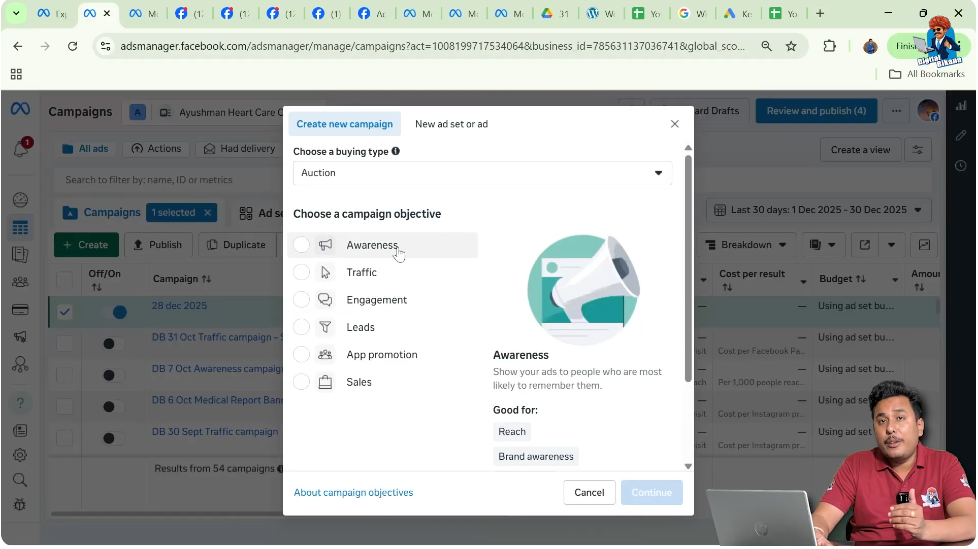Open the Last 30 days date range dropdown
Screen dimensions: 978x549
click(x=818, y=210)
